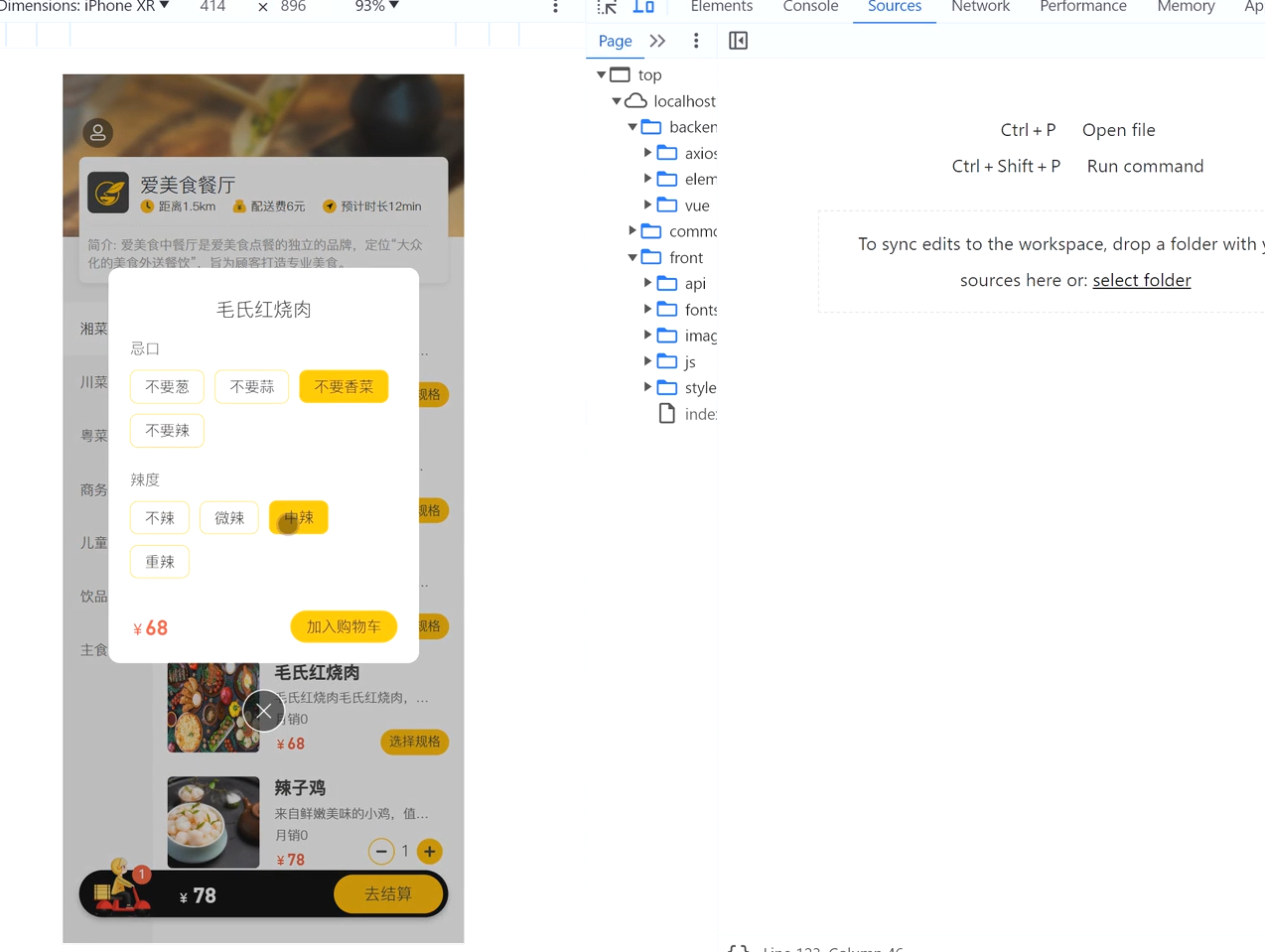Choose the 微辣 spiciness level

pyautogui.click(x=229, y=518)
